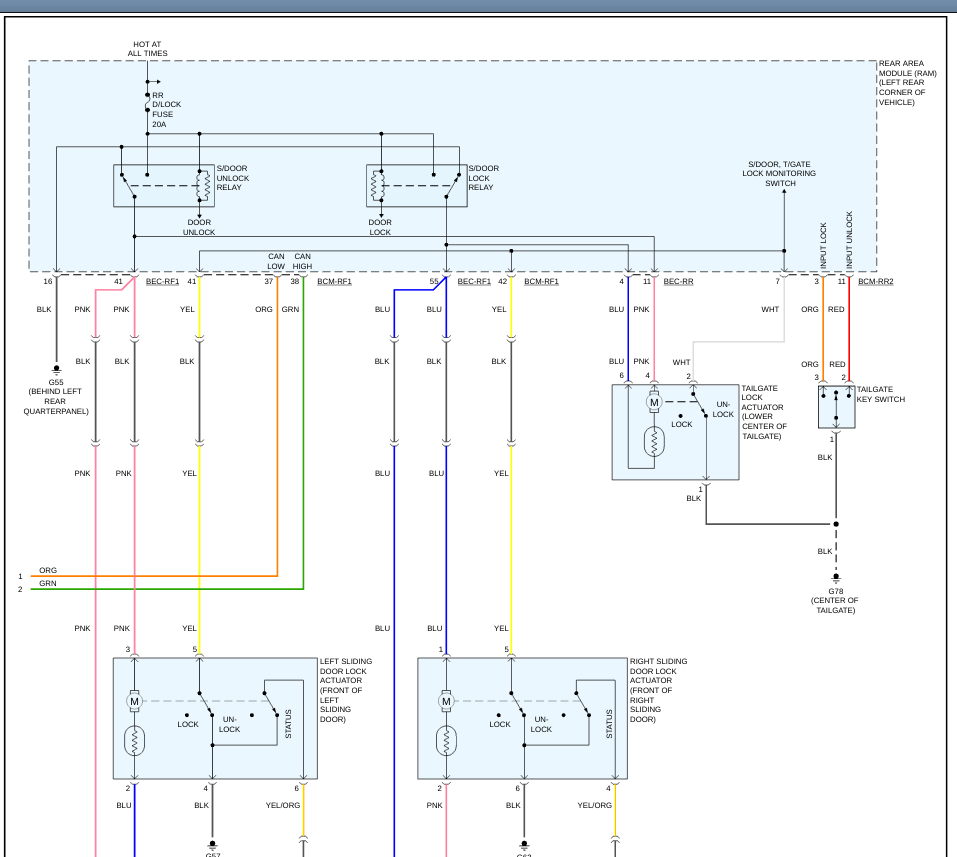Viewport: 957px width, 857px height.
Task: Click the Tailgate Key Switch component
Action: (836, 408)
